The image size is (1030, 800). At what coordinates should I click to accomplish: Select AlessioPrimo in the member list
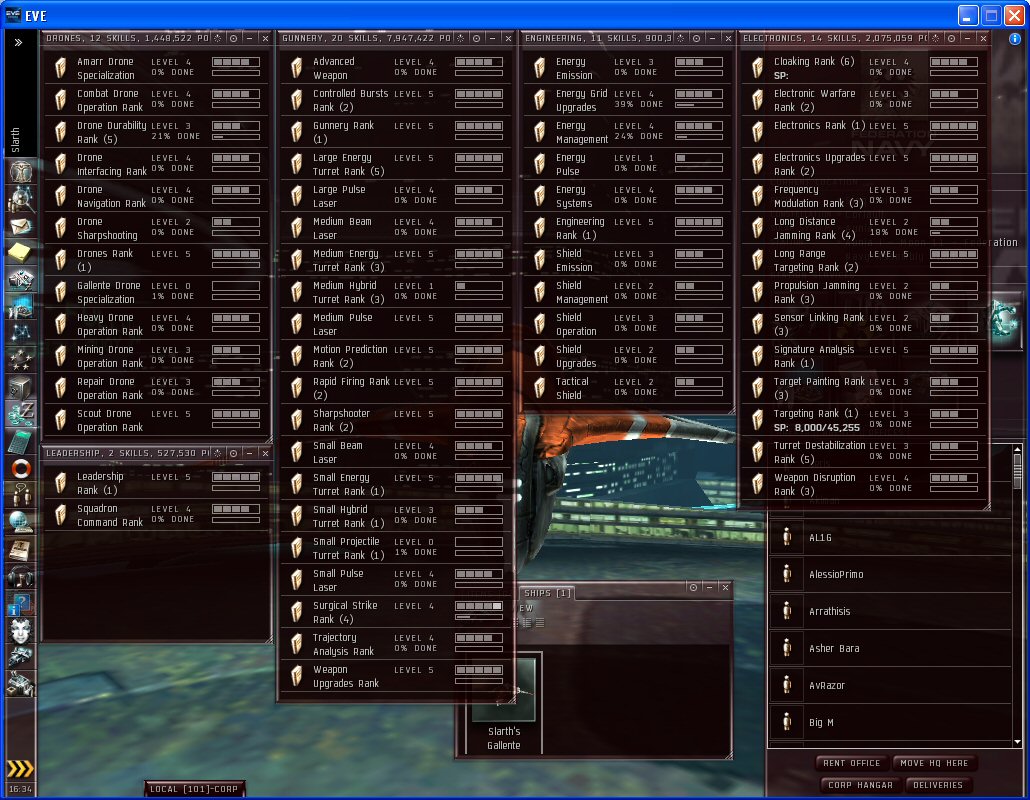coord(889,575)
